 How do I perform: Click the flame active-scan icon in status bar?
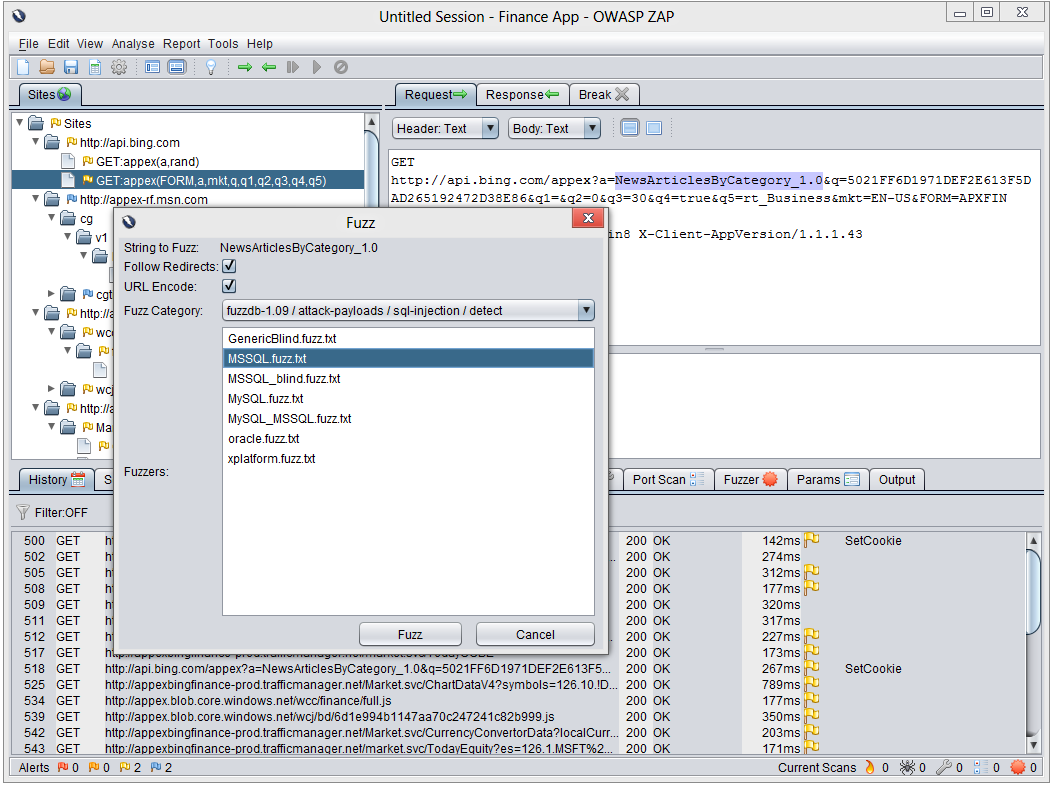pyautogui.click(x=870, y=768)
